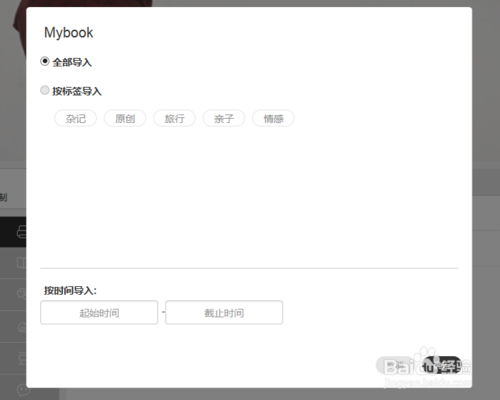Click the sidebar monitor icon
500x400 pixels.
click(x=21, y=358)
